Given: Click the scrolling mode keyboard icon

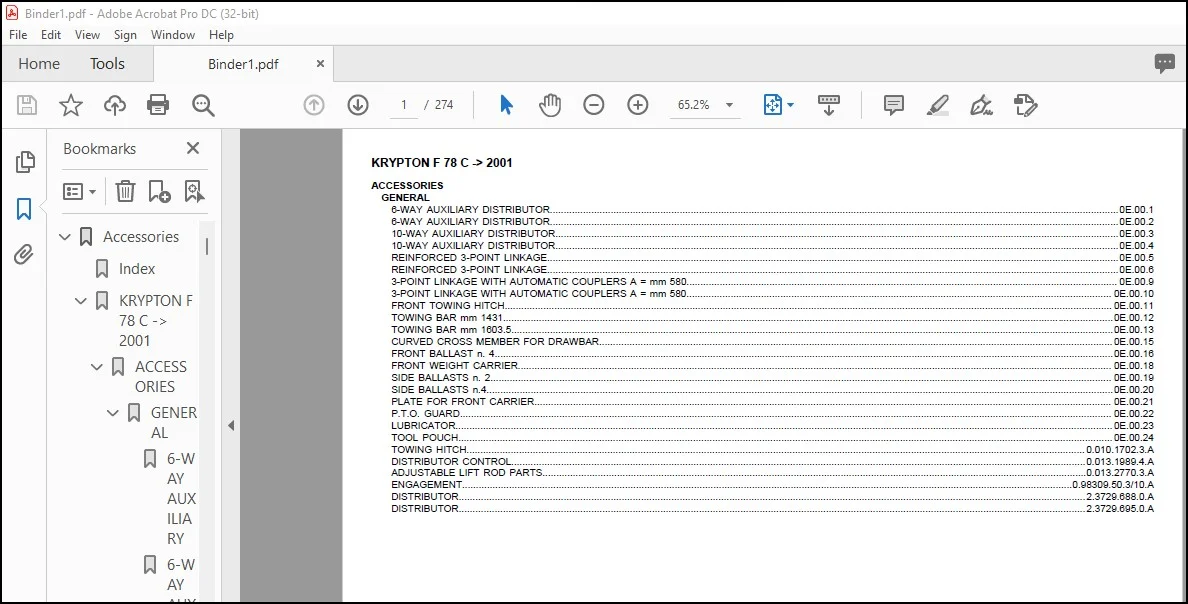Looking at the screenshot, I should pos(829,105).
